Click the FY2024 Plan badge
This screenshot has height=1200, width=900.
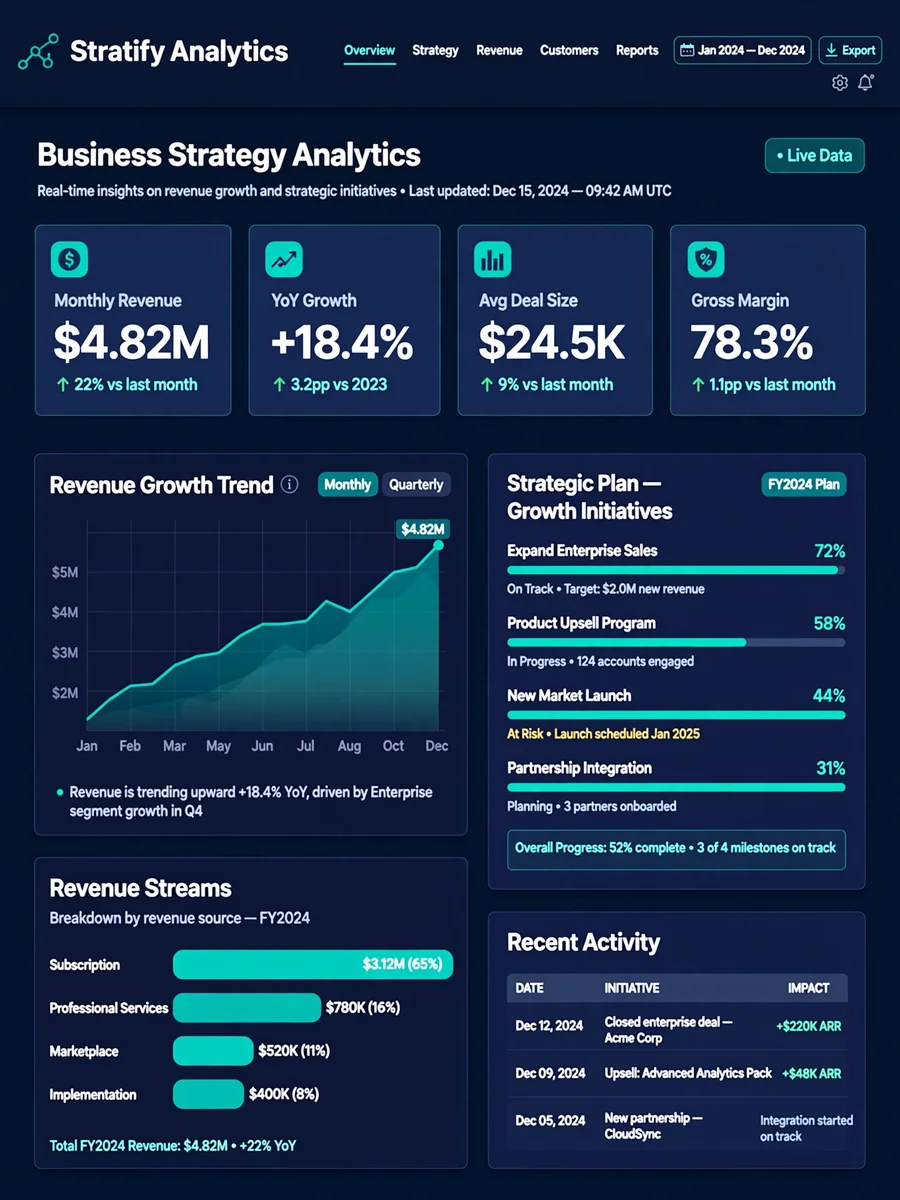[804, 485]
